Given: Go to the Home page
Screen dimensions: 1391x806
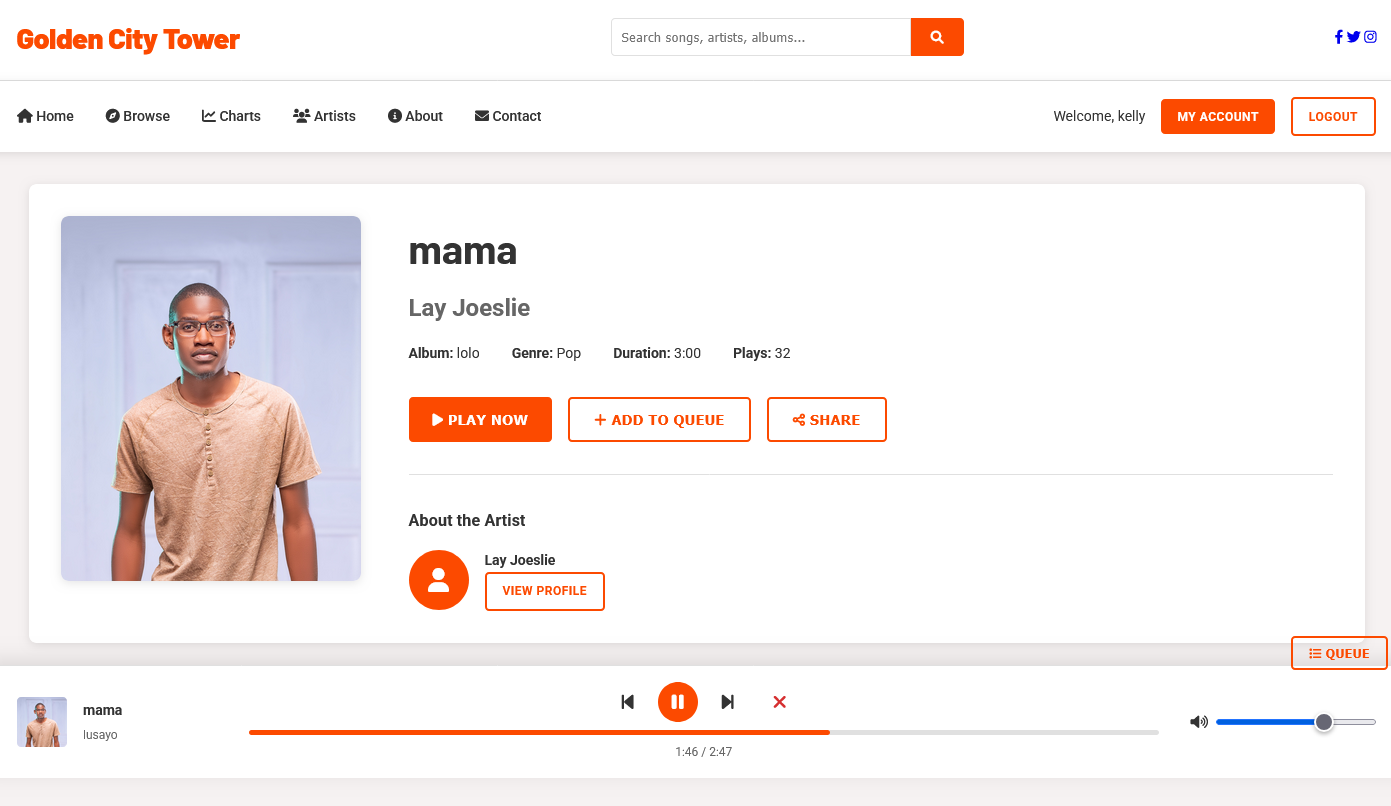Looking at the screenshot, I should coord(46,116).
